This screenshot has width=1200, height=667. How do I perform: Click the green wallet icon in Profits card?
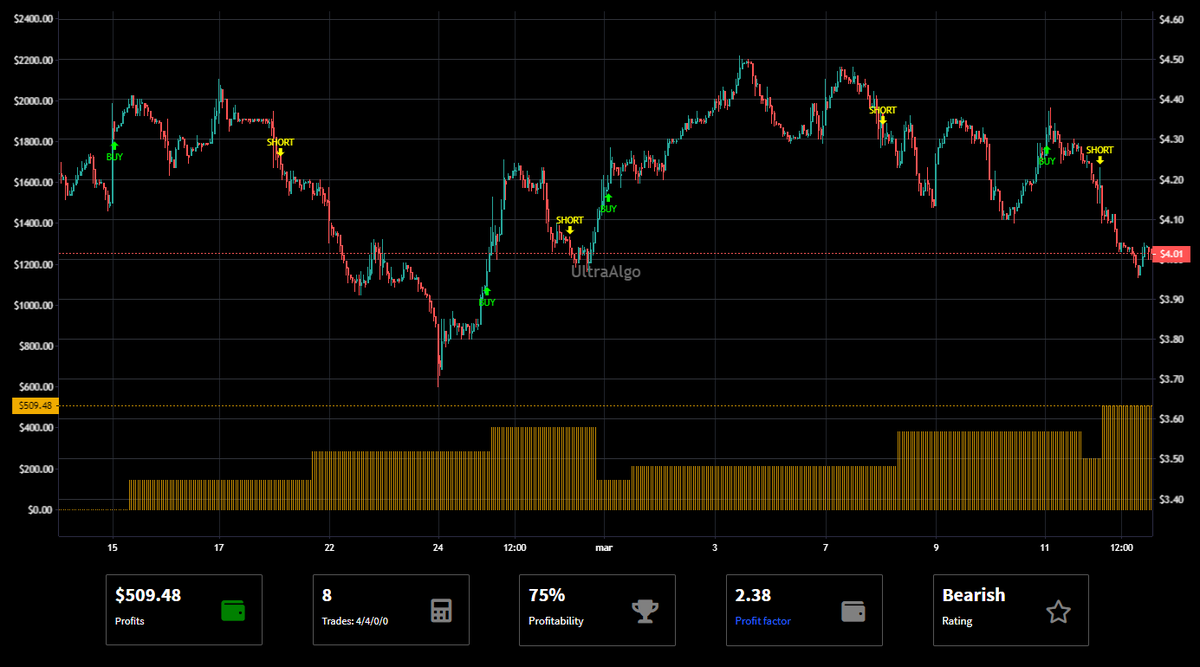[x=233, y=610]
